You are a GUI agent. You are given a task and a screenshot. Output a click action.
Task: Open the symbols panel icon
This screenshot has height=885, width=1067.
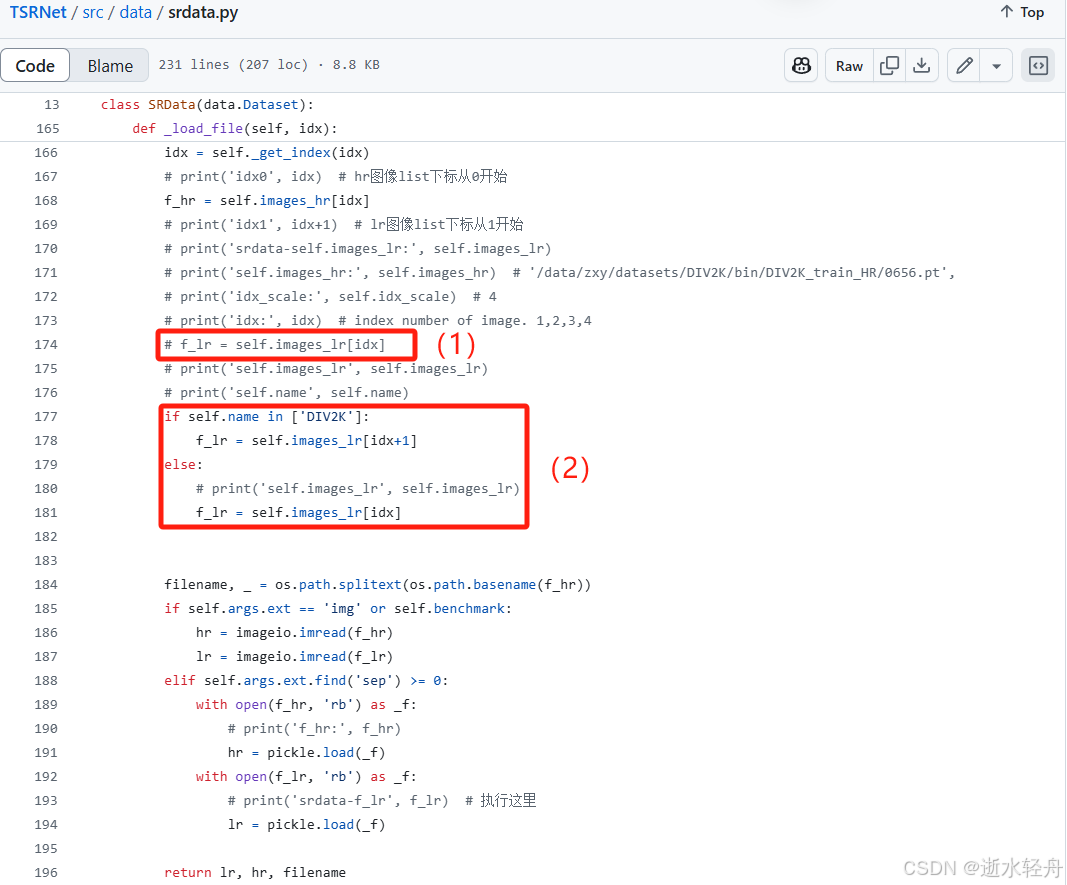pyautogui.click(x=1038, y=65)
